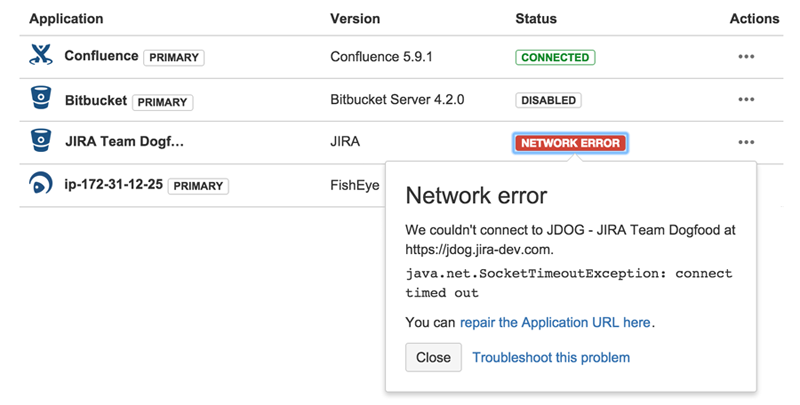Click the Confluence 5.9.1 version text
800x405 pixels.
tap(381, 57)
